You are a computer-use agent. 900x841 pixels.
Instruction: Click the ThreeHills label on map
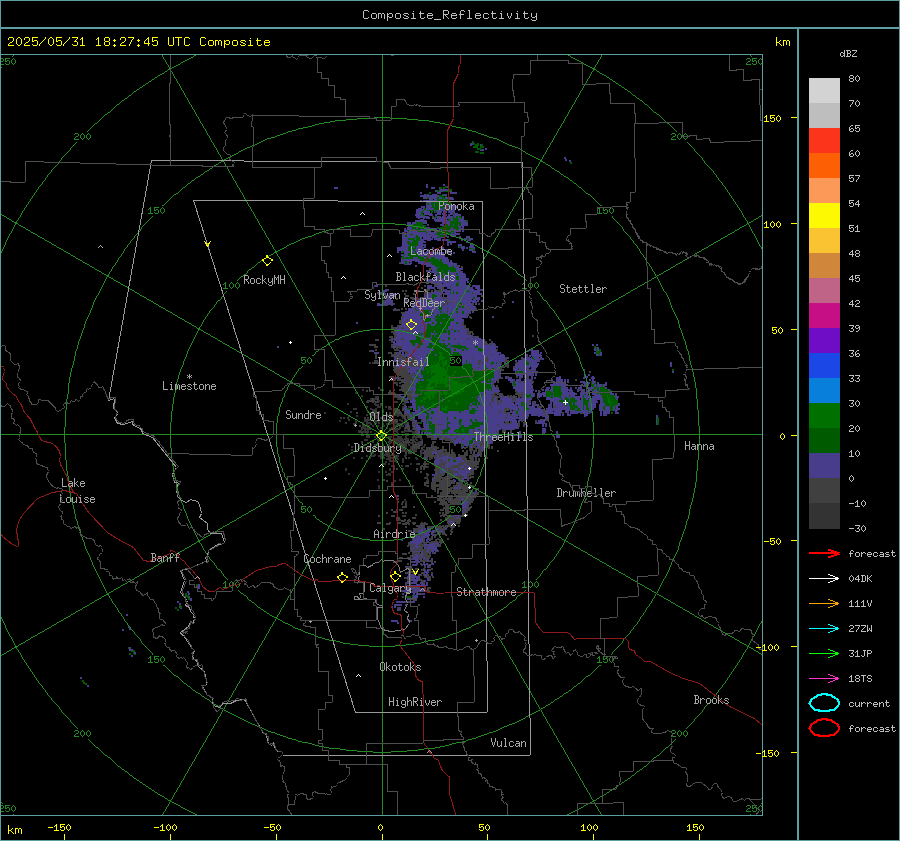(x=503, y=437)
